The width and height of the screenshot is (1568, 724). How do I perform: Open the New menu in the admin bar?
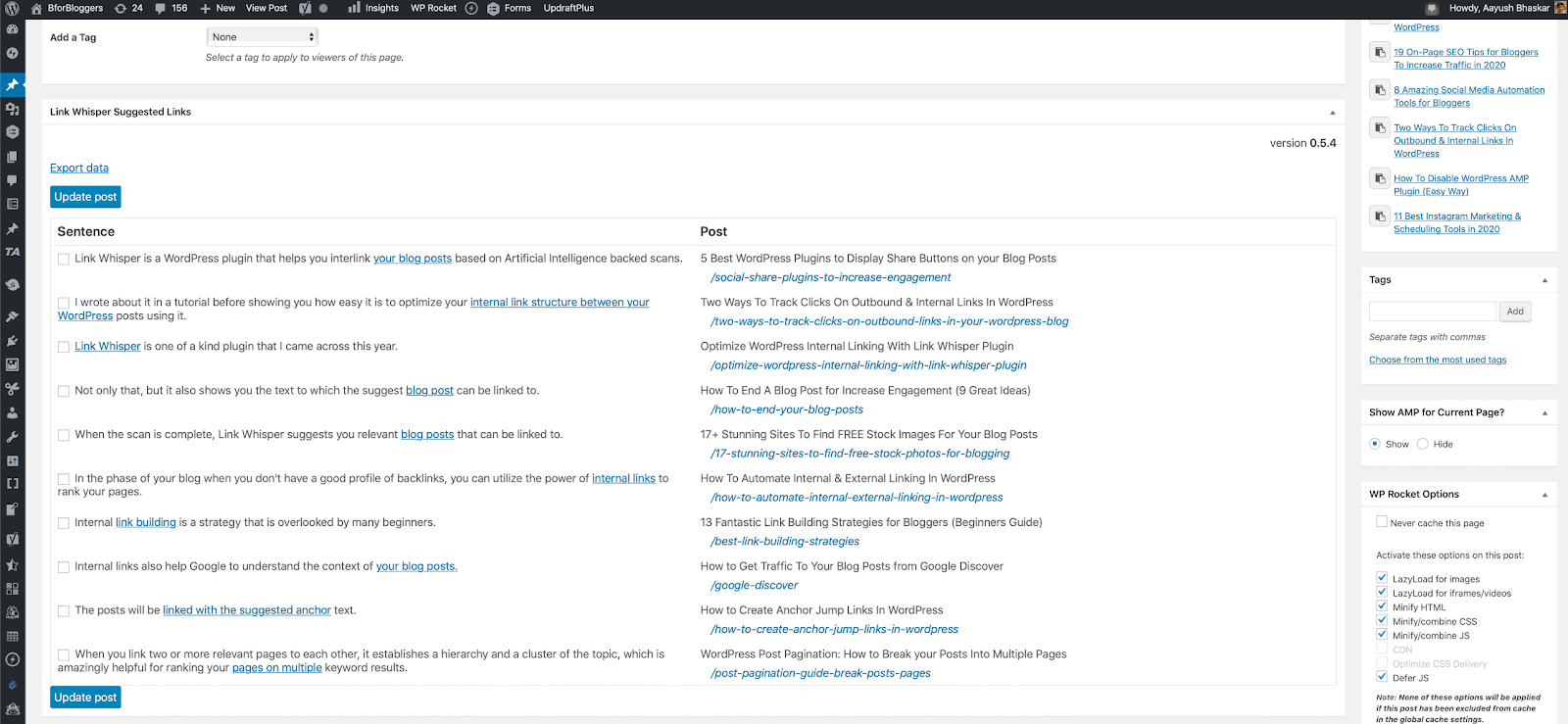pyautogui.click(x=218, y=8)
